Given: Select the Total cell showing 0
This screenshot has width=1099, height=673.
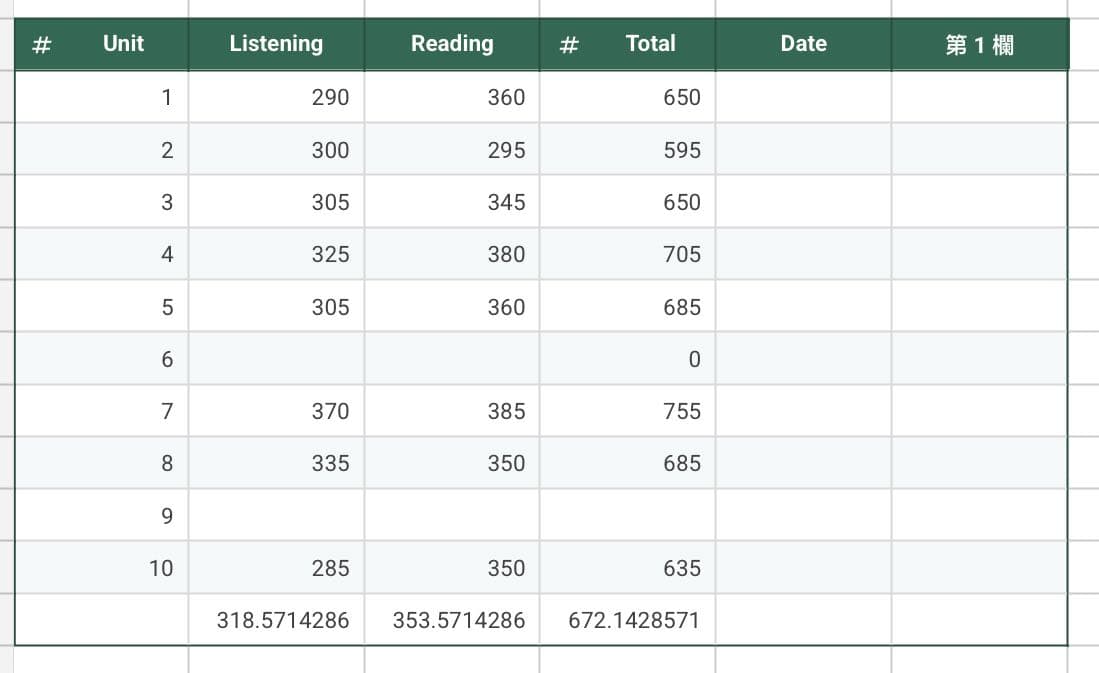Looking at the screenshot, I should 628,358.
